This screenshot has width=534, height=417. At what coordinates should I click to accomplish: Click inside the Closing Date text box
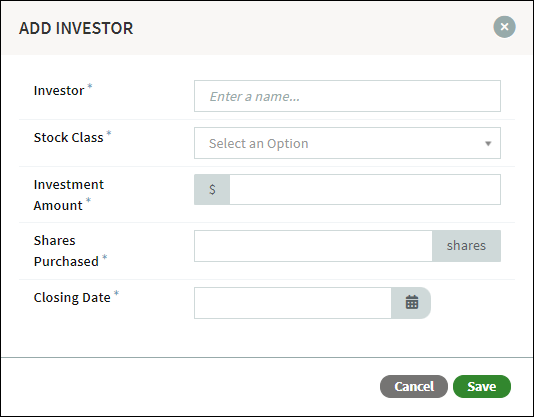[x=293, y=303]
